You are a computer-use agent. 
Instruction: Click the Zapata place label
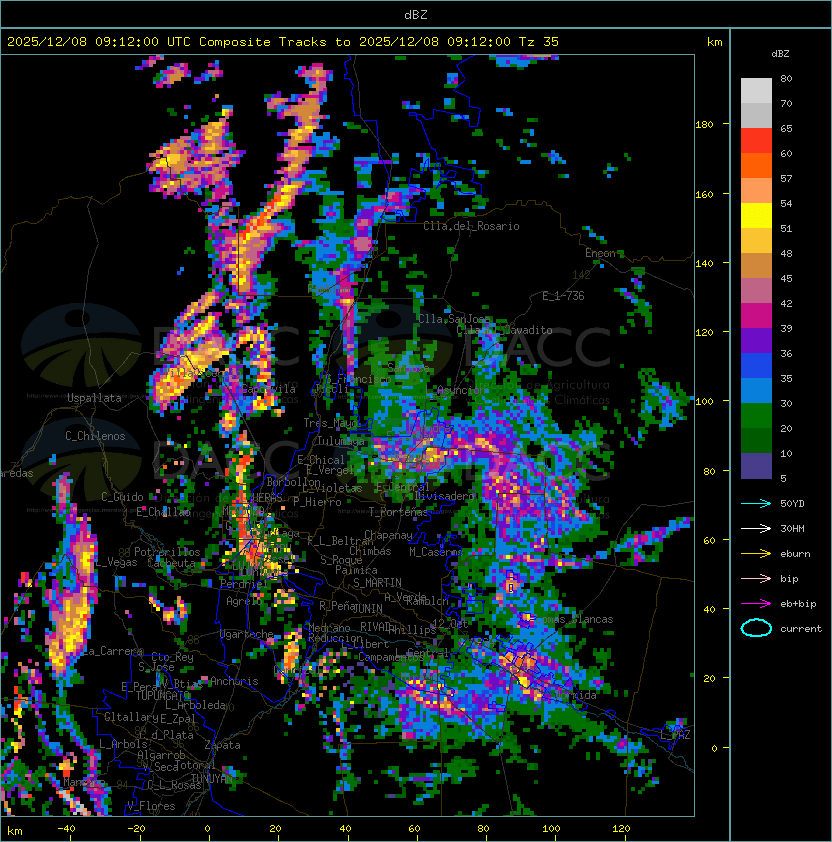click(222, 745)
